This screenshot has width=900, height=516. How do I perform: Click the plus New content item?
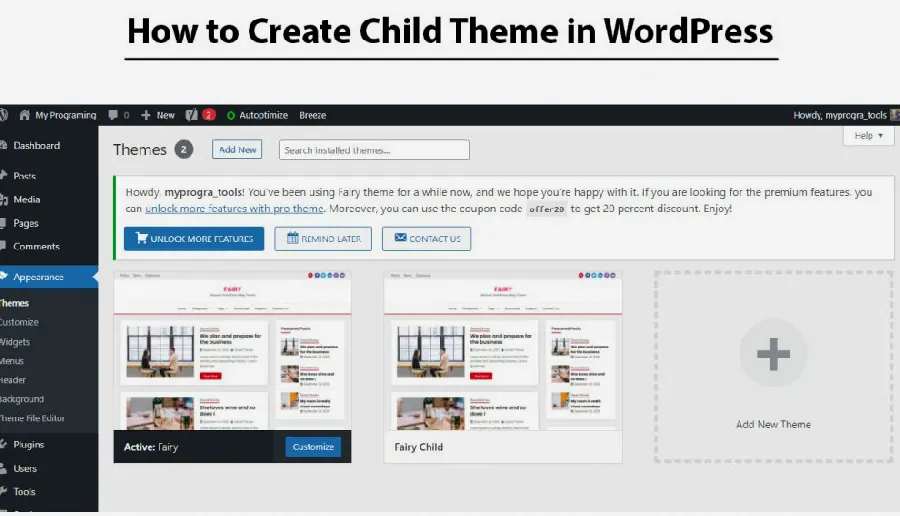[158, 115]
